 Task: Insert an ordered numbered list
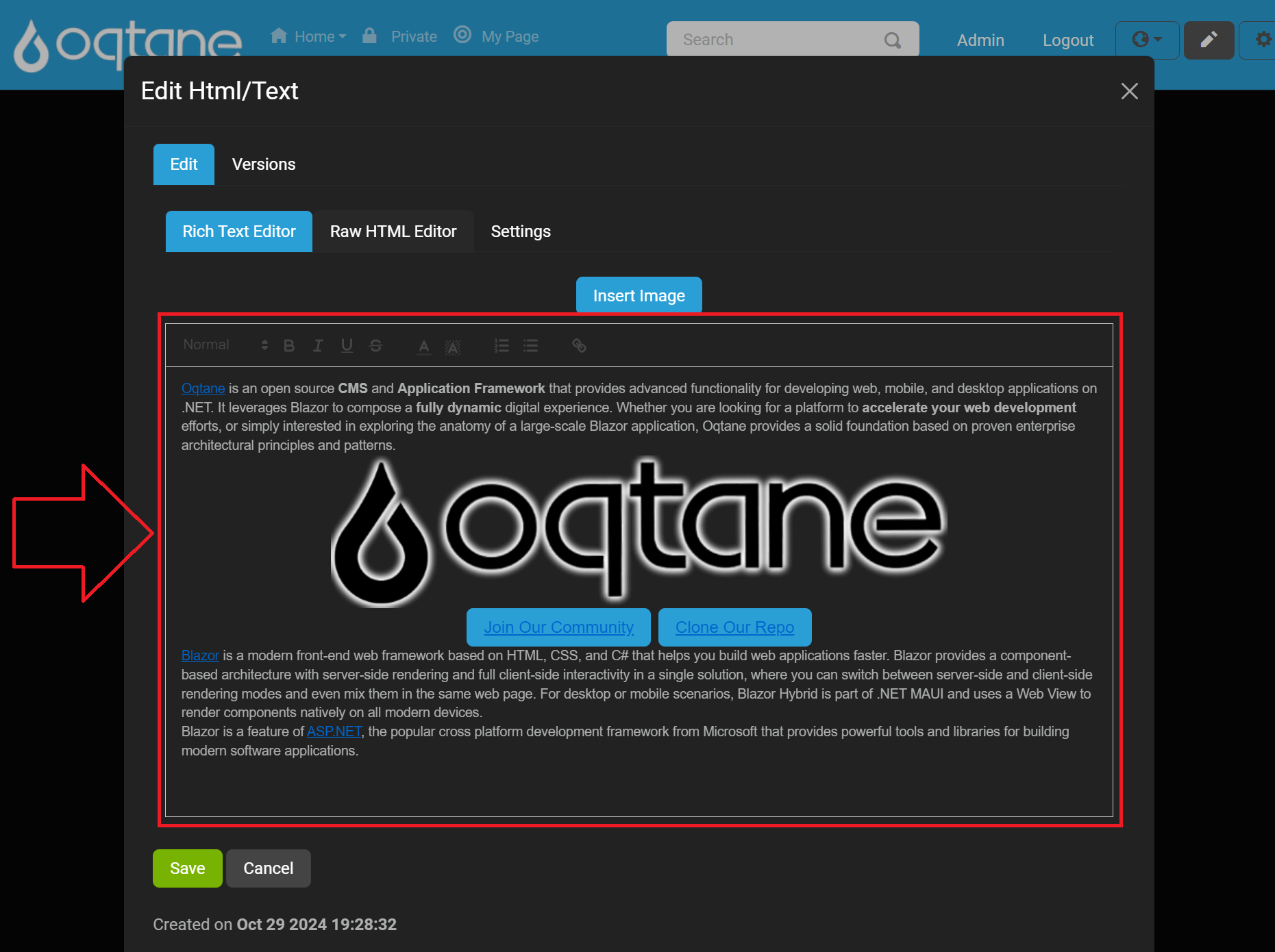coord(502,346)
